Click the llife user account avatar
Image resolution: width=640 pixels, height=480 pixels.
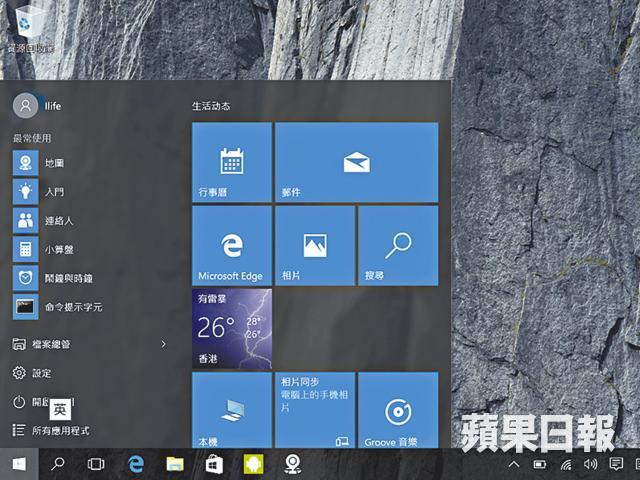(25, 106)
